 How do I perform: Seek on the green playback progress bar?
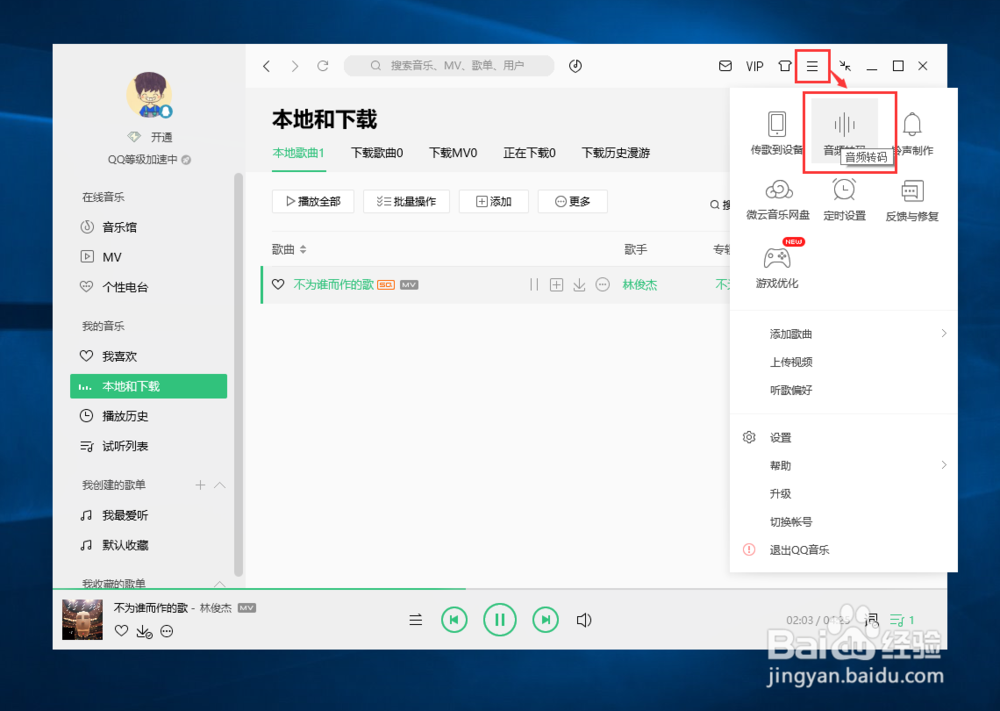tap(499, 589)
